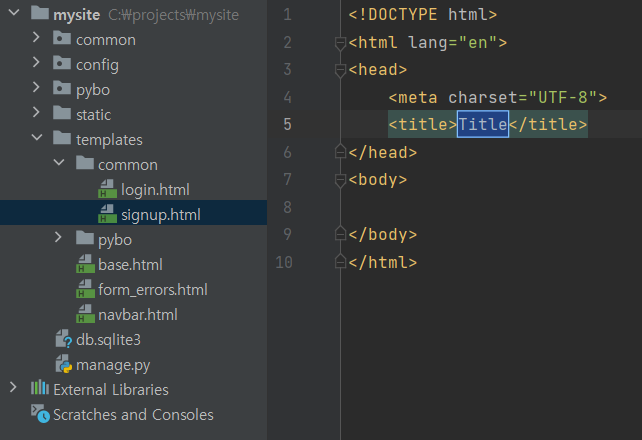Click the meta charset="UTF-8" line
Image resolution: width=642 pixels, height=440 pixels.
click(498, 97)
